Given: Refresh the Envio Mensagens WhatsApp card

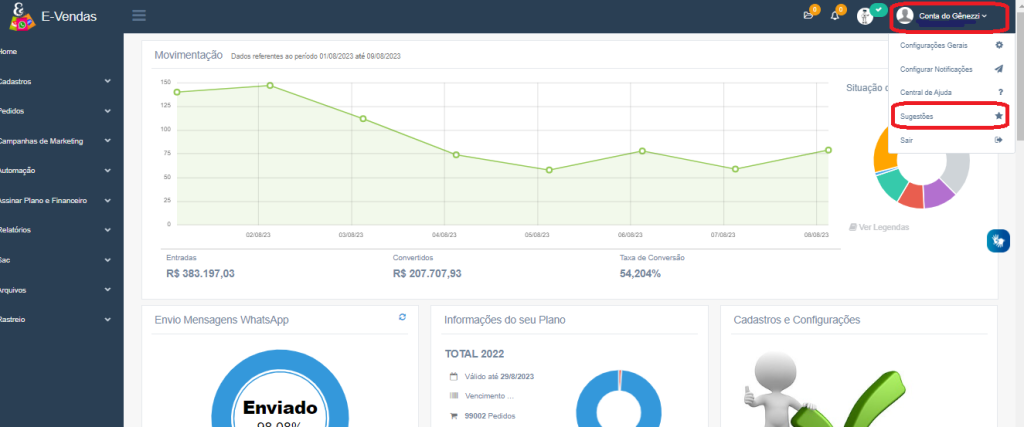Looking at the screenshot, I should [x=402, y=317].
